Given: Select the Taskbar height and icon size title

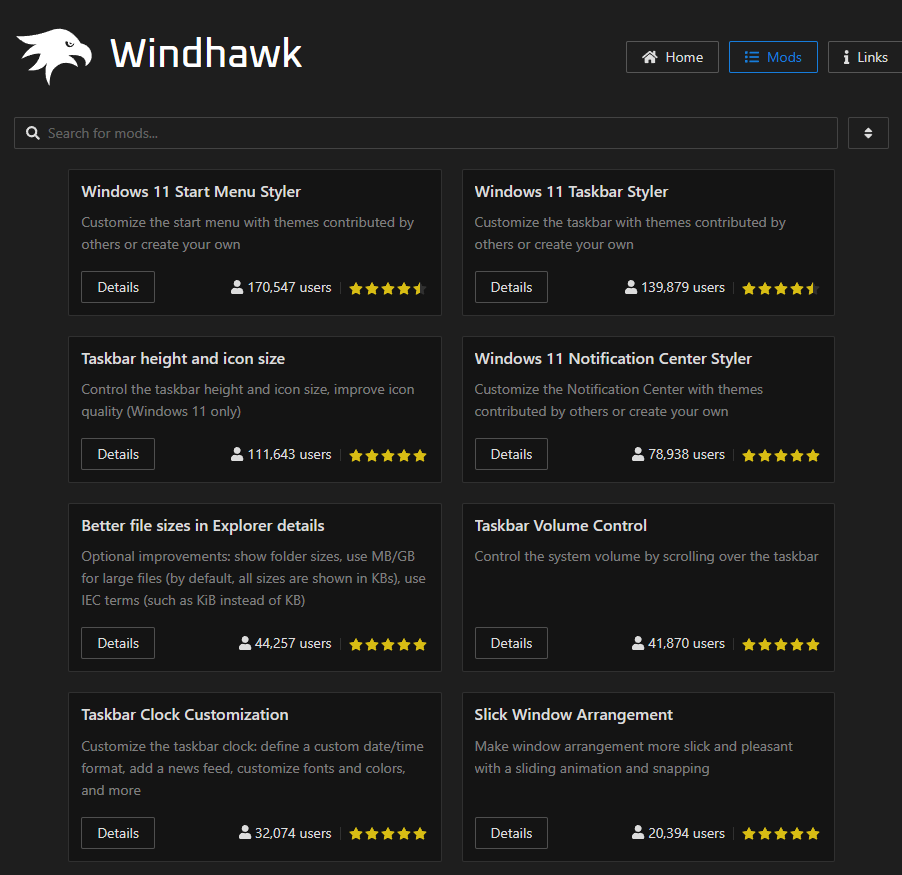Looking at the screenshot, I should [183, 358].
